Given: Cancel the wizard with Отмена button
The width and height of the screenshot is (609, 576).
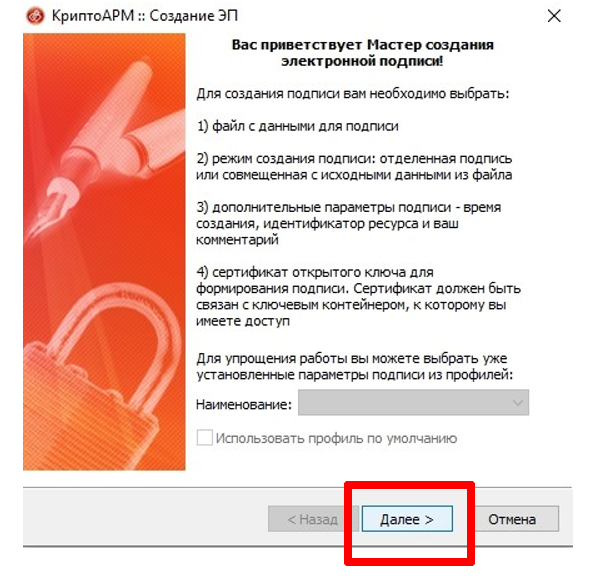Looking at the screenshot, I should point(512,519).
